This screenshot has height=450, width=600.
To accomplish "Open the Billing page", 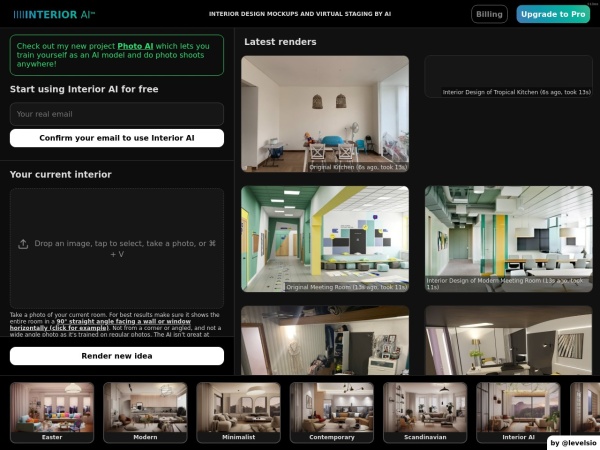I will [489, 14].
